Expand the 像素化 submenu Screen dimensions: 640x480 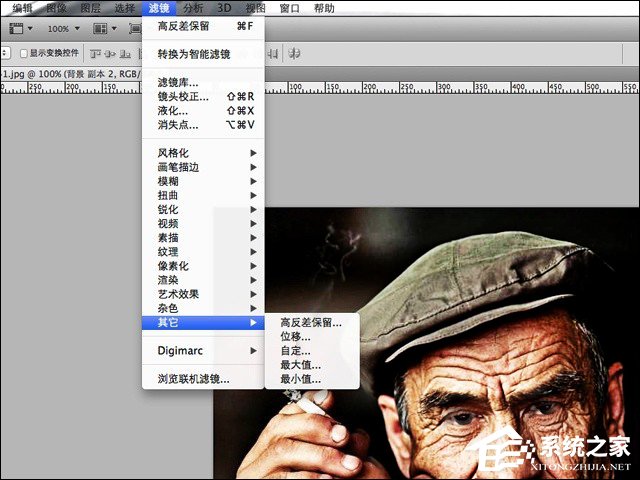203,266
